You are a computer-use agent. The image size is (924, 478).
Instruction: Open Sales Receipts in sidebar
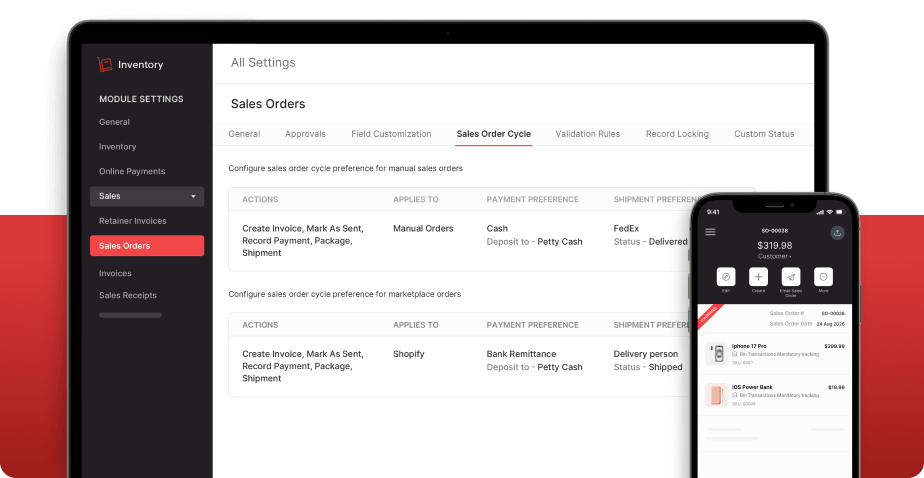128,295
